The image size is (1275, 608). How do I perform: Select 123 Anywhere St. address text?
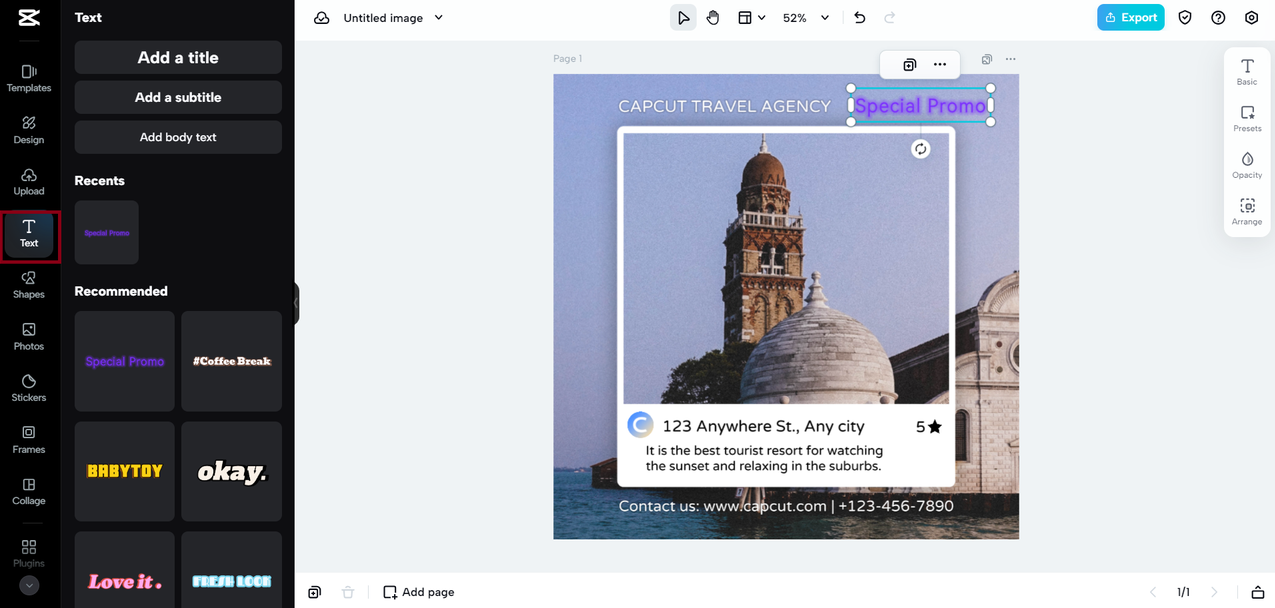click(763, 426)
